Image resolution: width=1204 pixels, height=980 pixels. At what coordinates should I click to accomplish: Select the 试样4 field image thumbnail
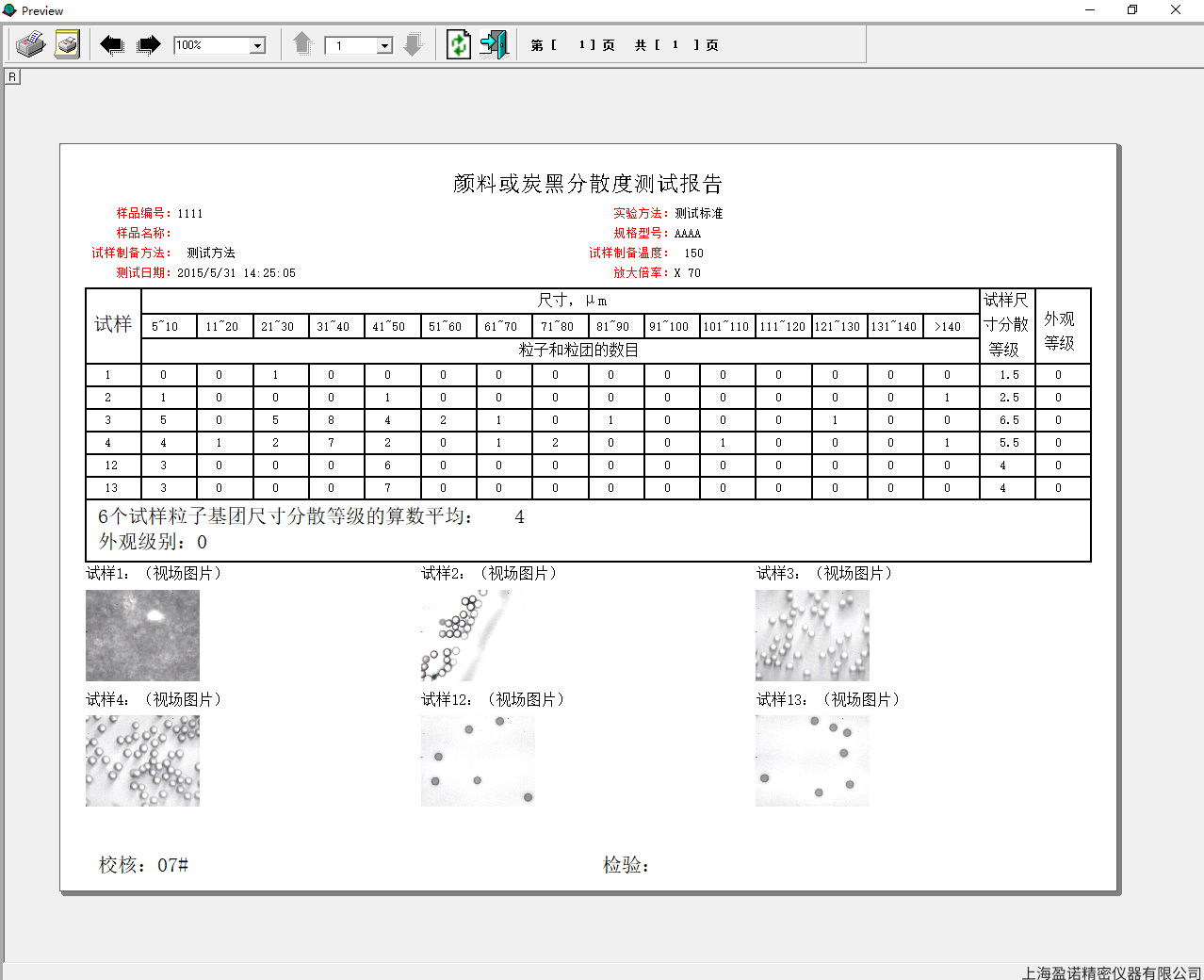click(x=142, y=760)
